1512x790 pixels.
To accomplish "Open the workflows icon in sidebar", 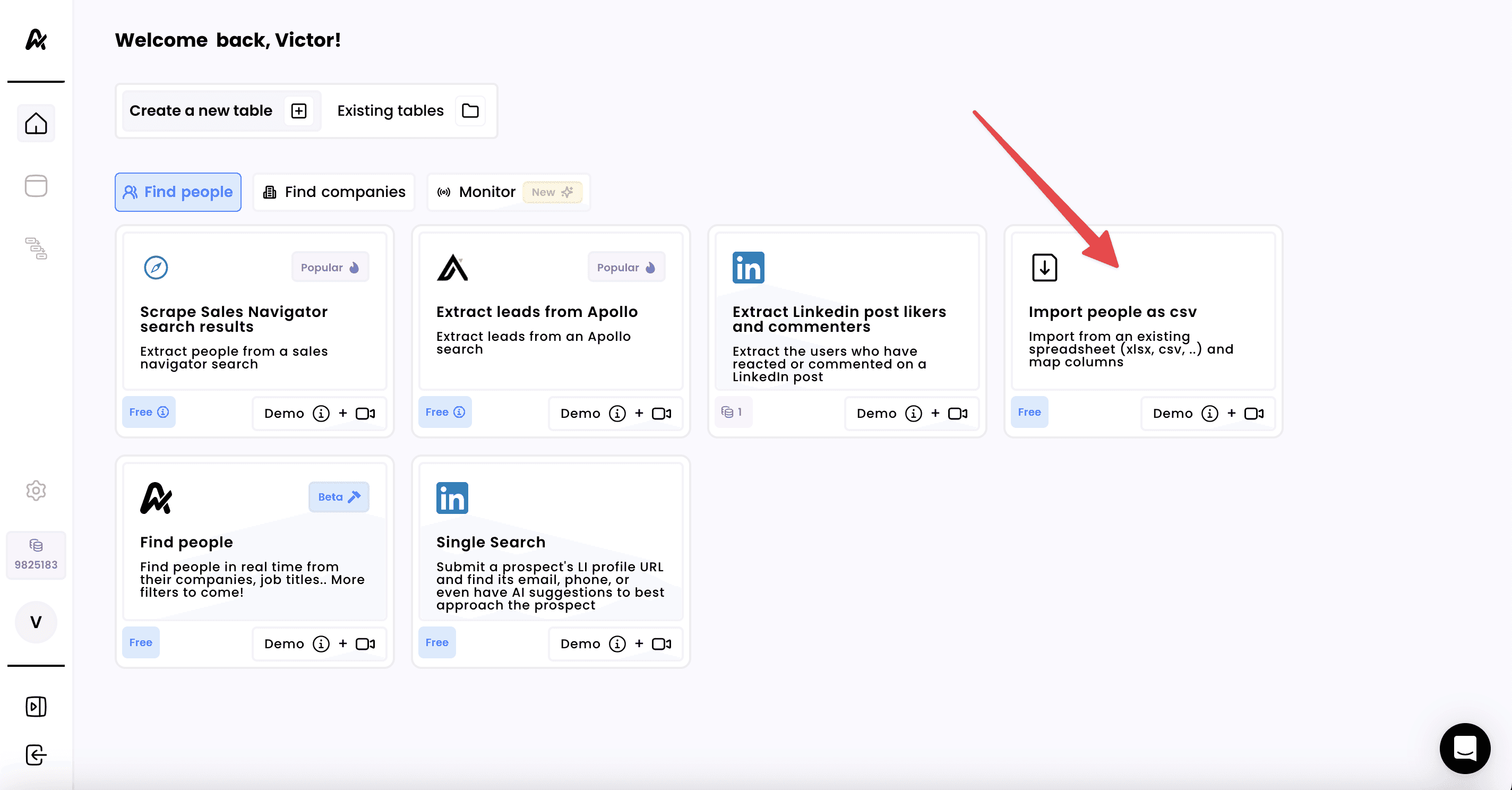I will [36, 248].
